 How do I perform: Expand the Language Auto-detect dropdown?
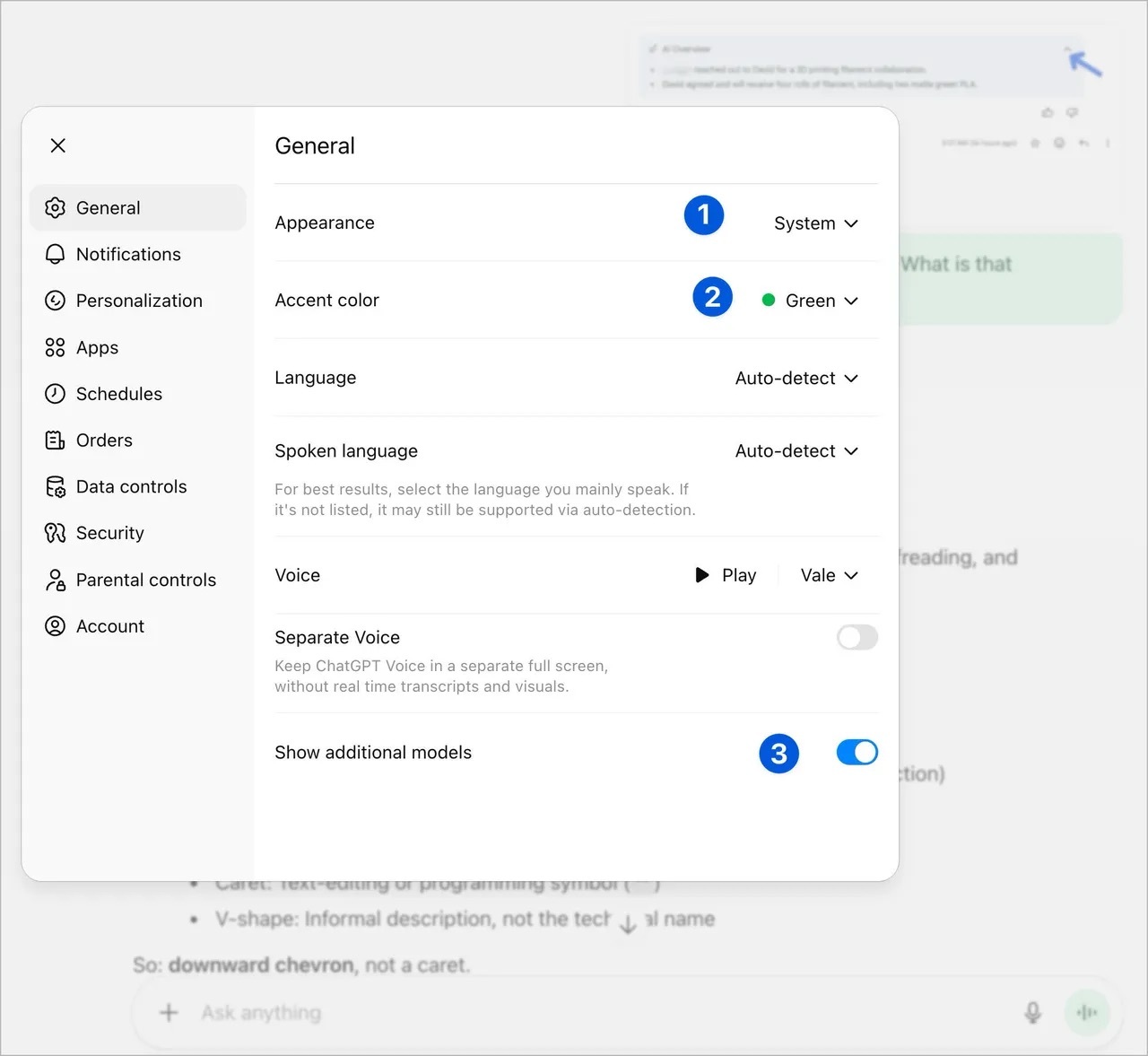pyautogui.click(x=796, y=378)
